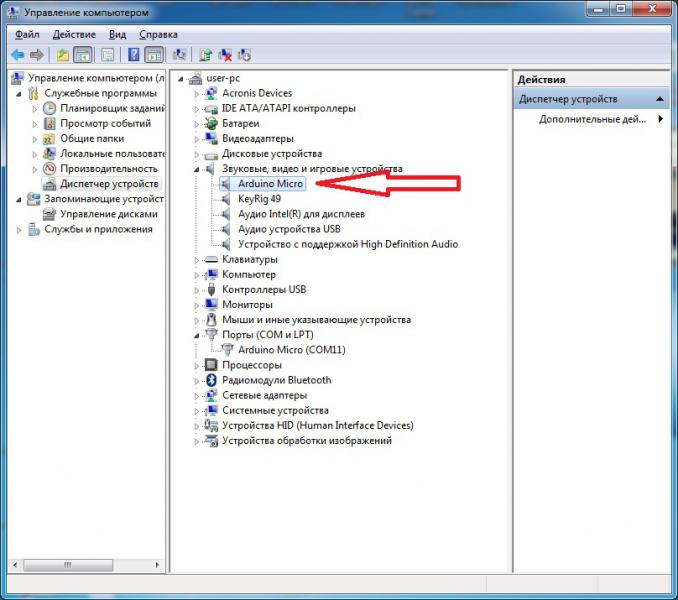Click the blue Back arrow toolbar button
Screen dimensions: 678x600
(x=18, y=55)
